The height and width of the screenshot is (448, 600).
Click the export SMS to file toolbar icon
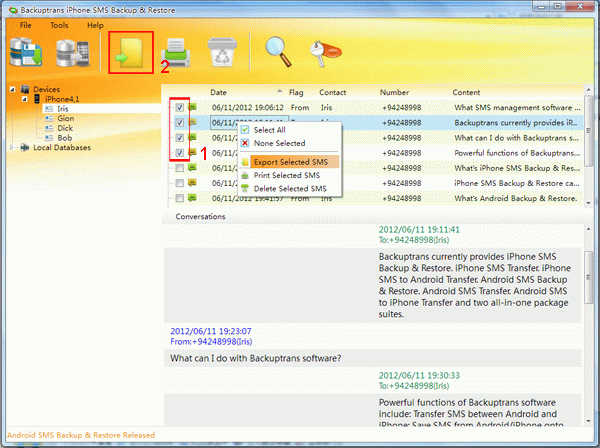click(131, 53)
